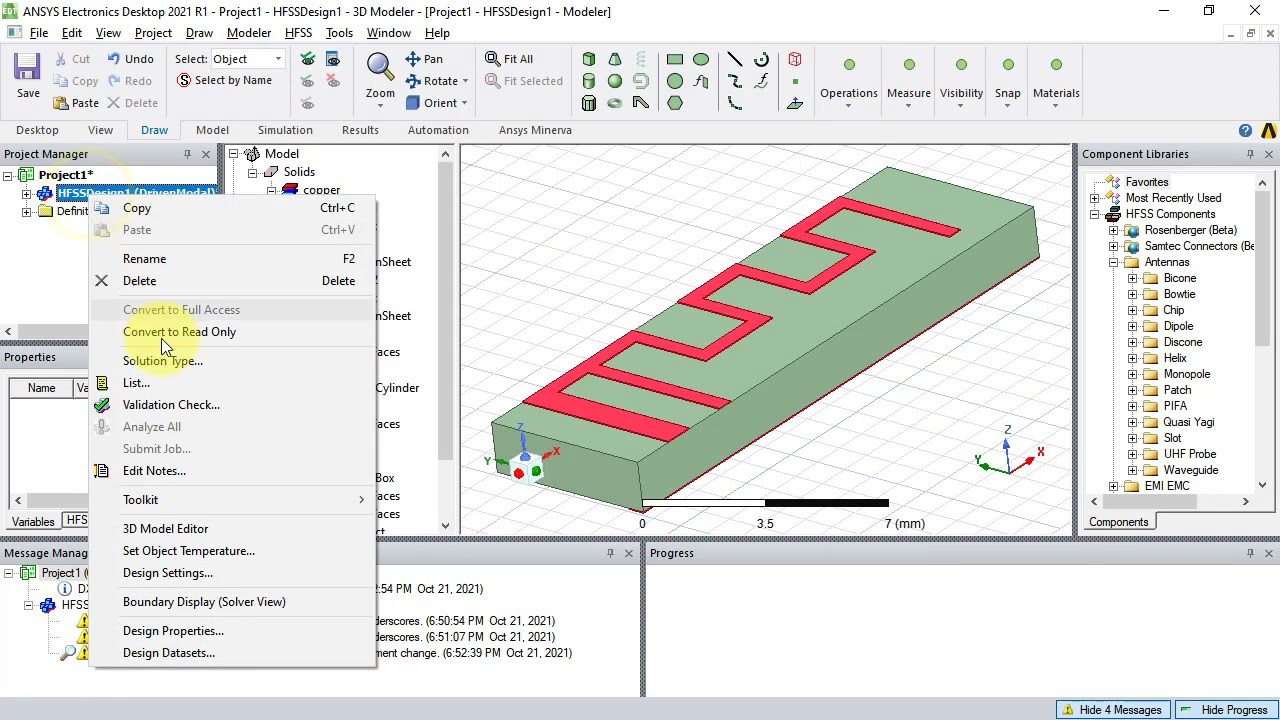
Task: Click the Component Libraries vertical scrollbar
Action: 1262,335
